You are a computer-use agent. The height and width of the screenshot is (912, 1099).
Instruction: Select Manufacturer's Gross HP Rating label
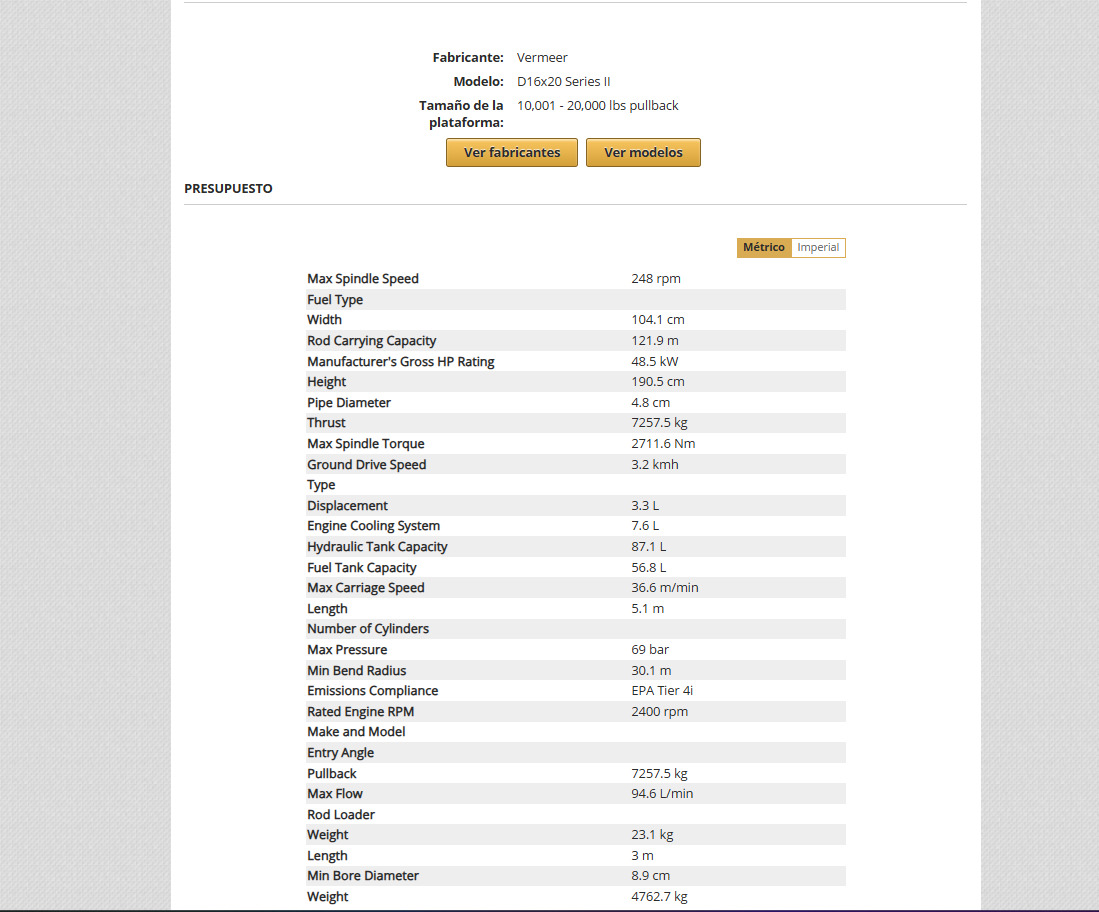400,362
